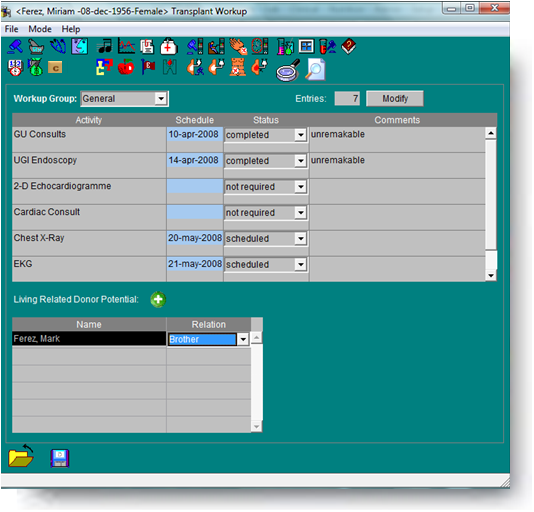534x512 pixels.
Task: Click the Modify button
Action: tap(395, 99)
